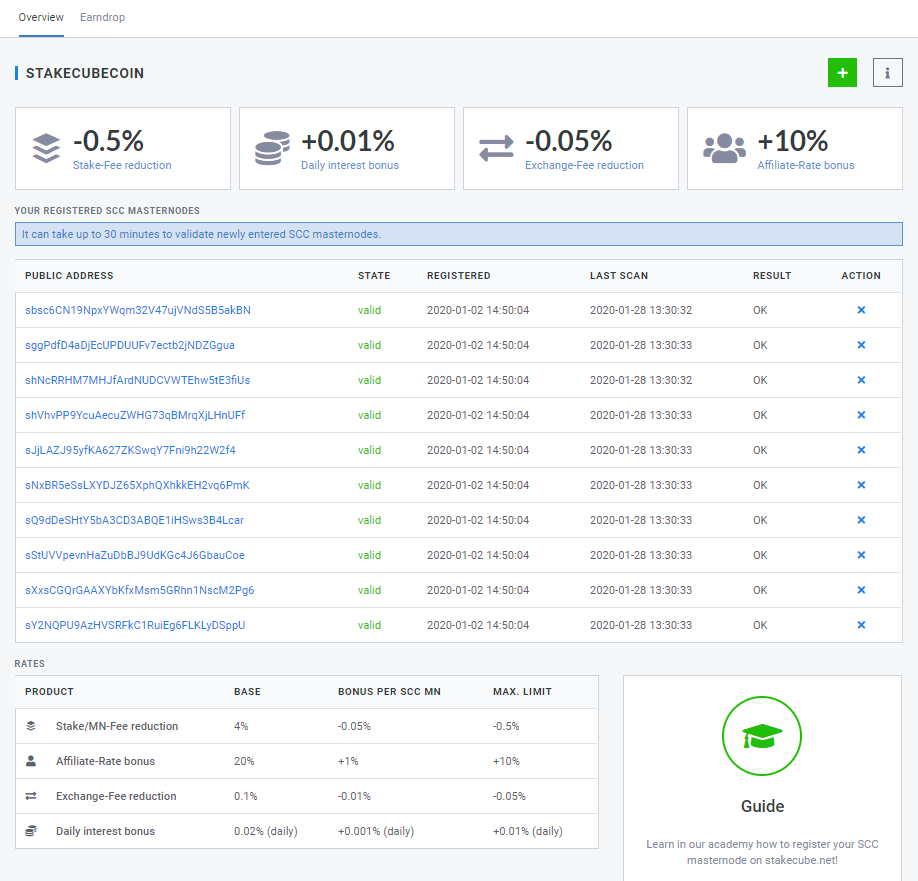918x881 pixels.
Task: Click the Exchange-Fee reduction row icon in Rates
Action: tap(31, 796)
